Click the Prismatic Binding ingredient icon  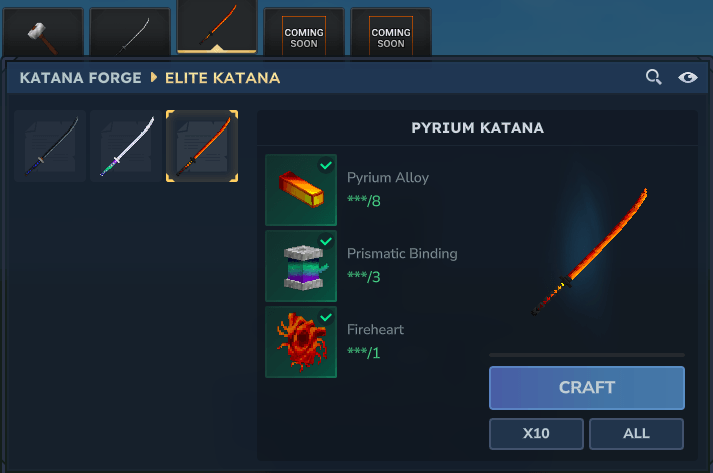coord(301,266)
